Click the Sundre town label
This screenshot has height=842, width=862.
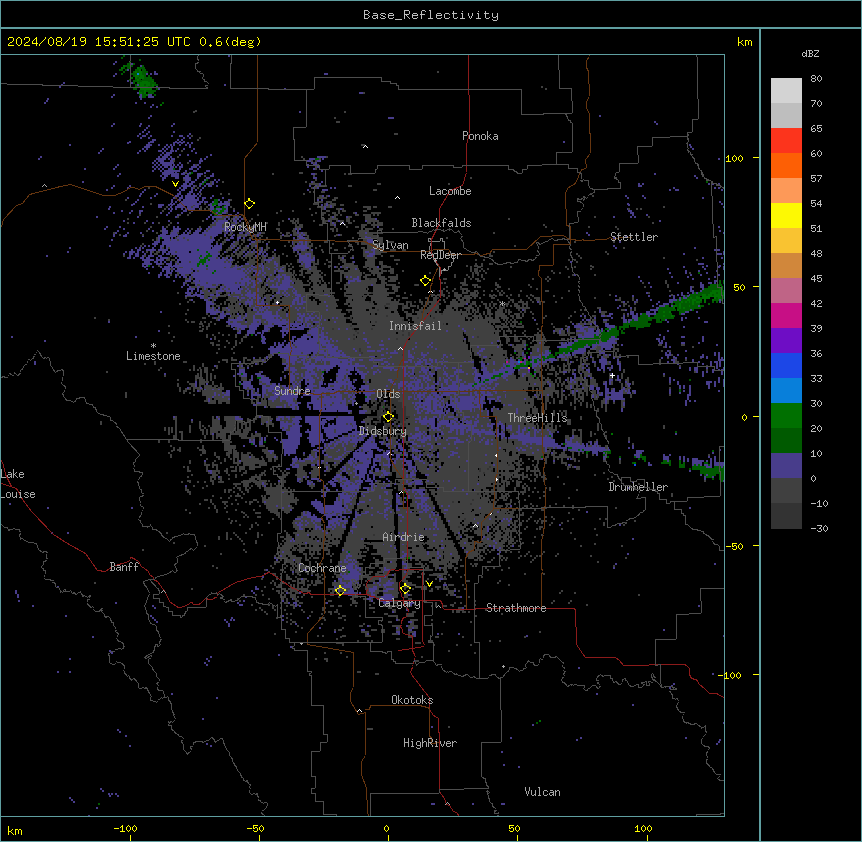(292, 391)
